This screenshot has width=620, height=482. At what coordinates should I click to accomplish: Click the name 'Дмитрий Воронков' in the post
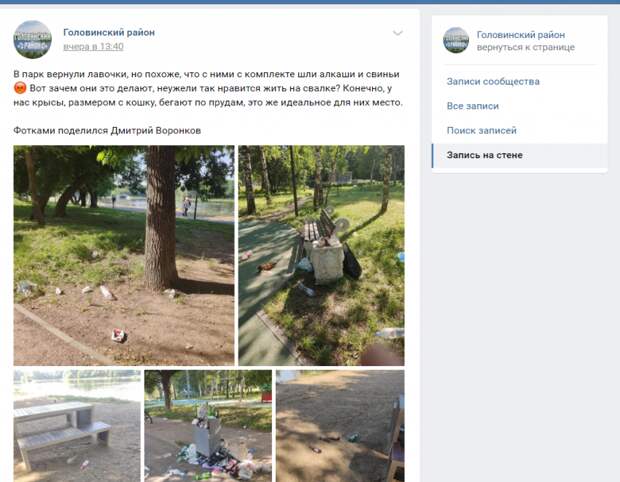(x=156, y=130)
